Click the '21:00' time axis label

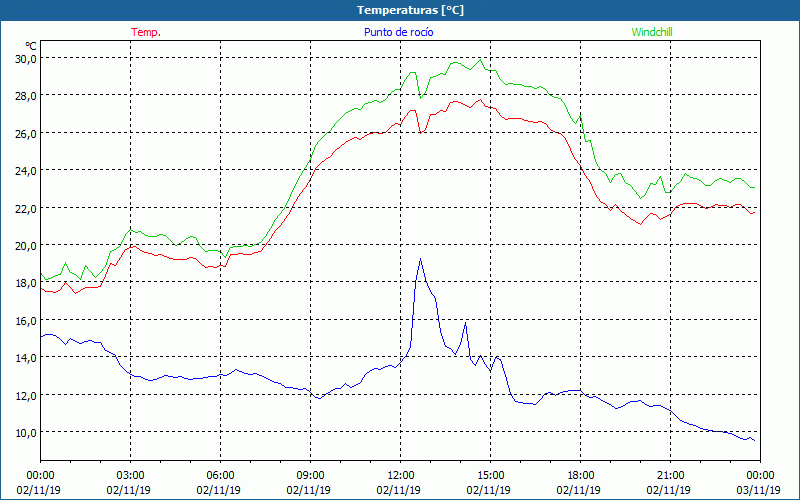670,476
